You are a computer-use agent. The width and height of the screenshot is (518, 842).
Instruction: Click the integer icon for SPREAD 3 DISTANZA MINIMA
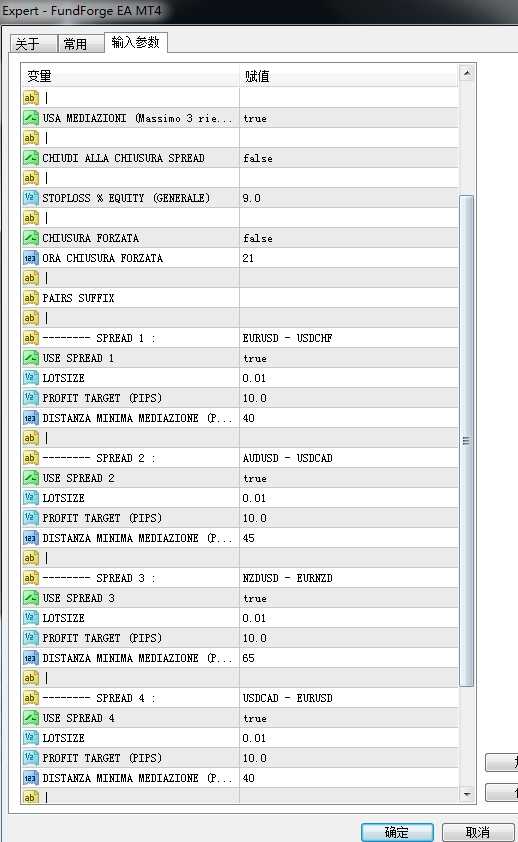pyautogui.click(x=31, y=658)
